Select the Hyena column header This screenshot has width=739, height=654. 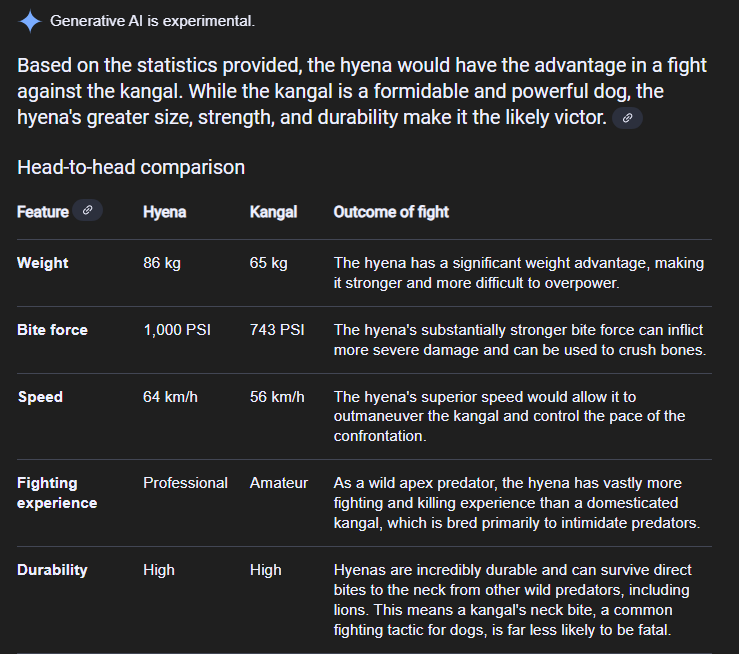[x=165, y=211]
